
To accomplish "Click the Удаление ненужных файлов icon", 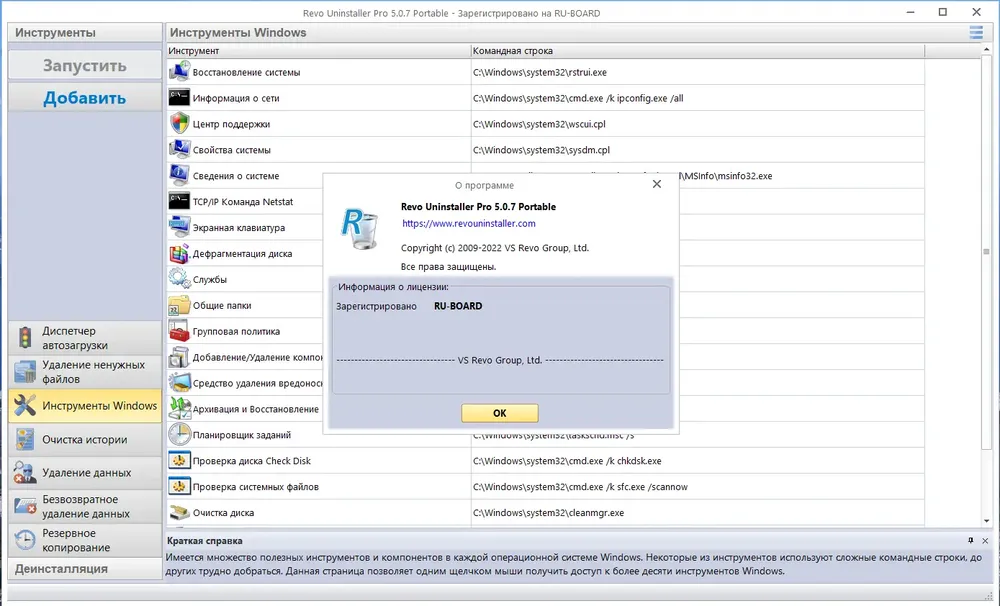I will pos(25,371).
